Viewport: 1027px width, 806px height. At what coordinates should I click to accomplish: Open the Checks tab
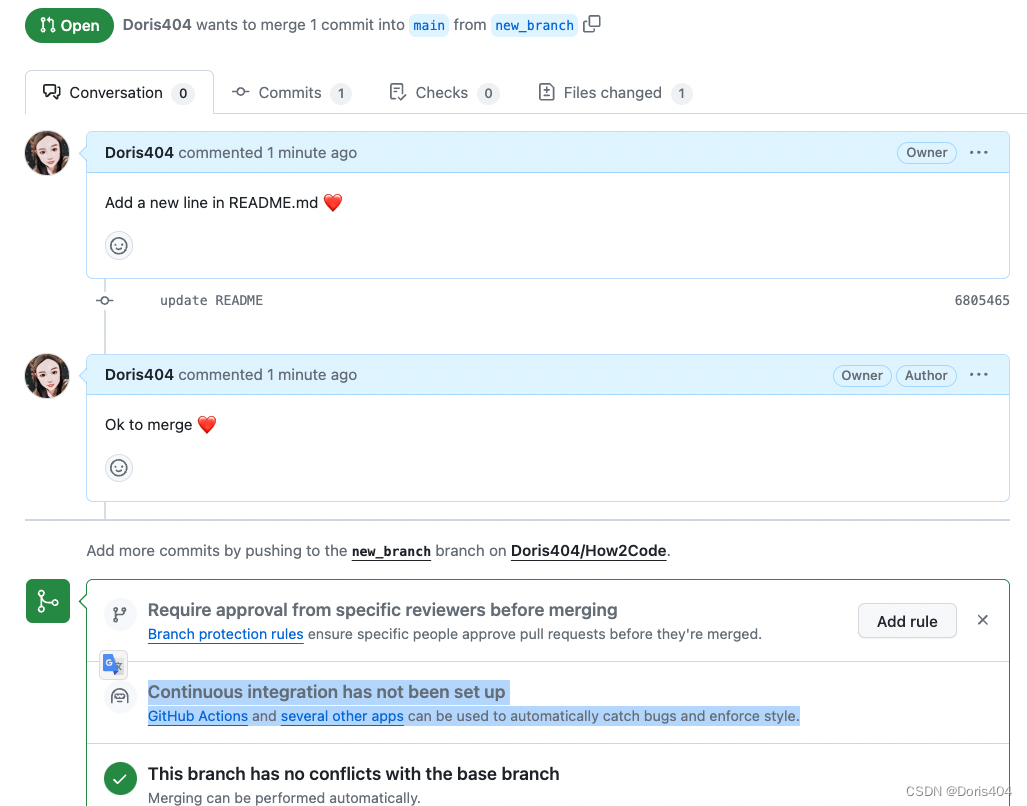443,92
